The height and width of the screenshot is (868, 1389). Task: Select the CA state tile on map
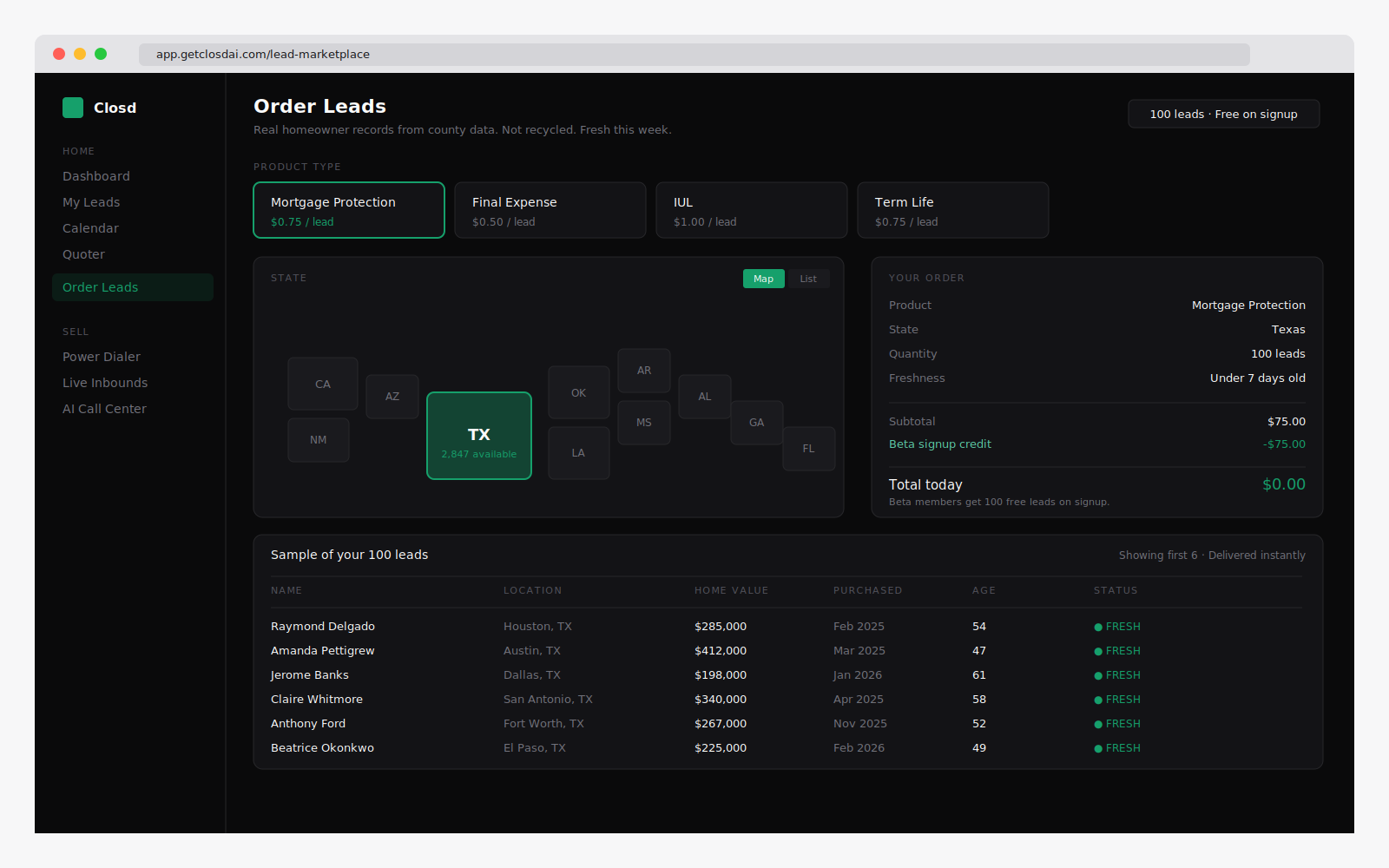pos(323,384)
